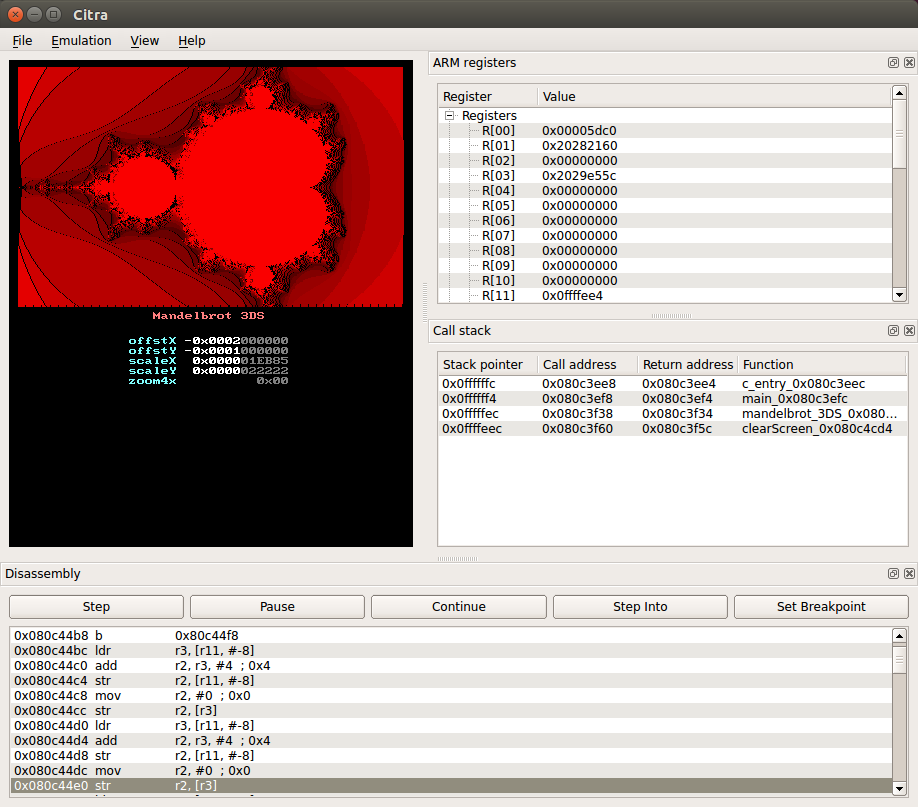Viewport: 918px width, 807px height.
Task: Close the Disassembly panel
Action: (x=908, y=574)
